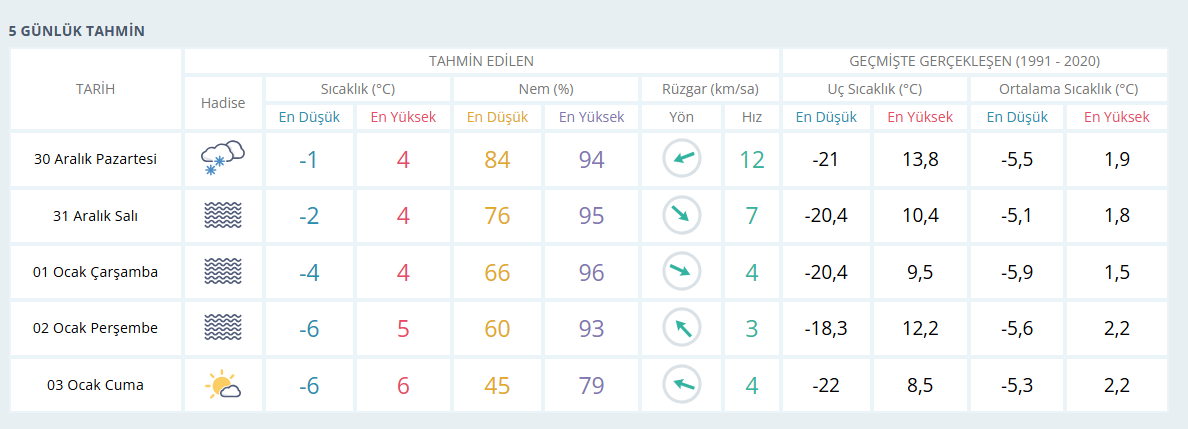Image resolution: width=1188 pixels, height=429 pixels.
Task: Click wind direction arrow for 30 Aralık Pazartesi
Action: click(681, 158)
